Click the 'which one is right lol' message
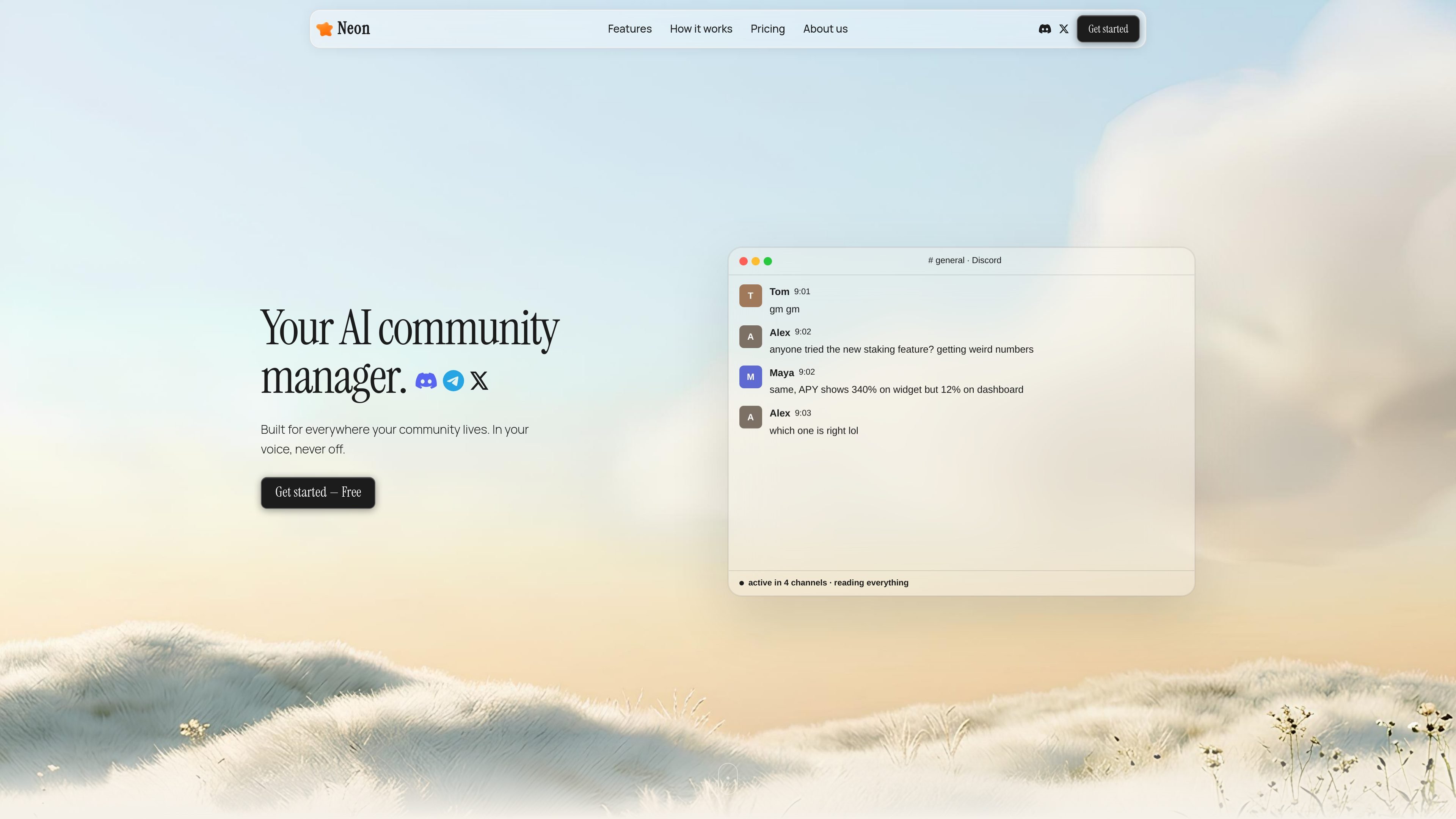The width and height of the screenshot is (1456, 819). point(813,431)
